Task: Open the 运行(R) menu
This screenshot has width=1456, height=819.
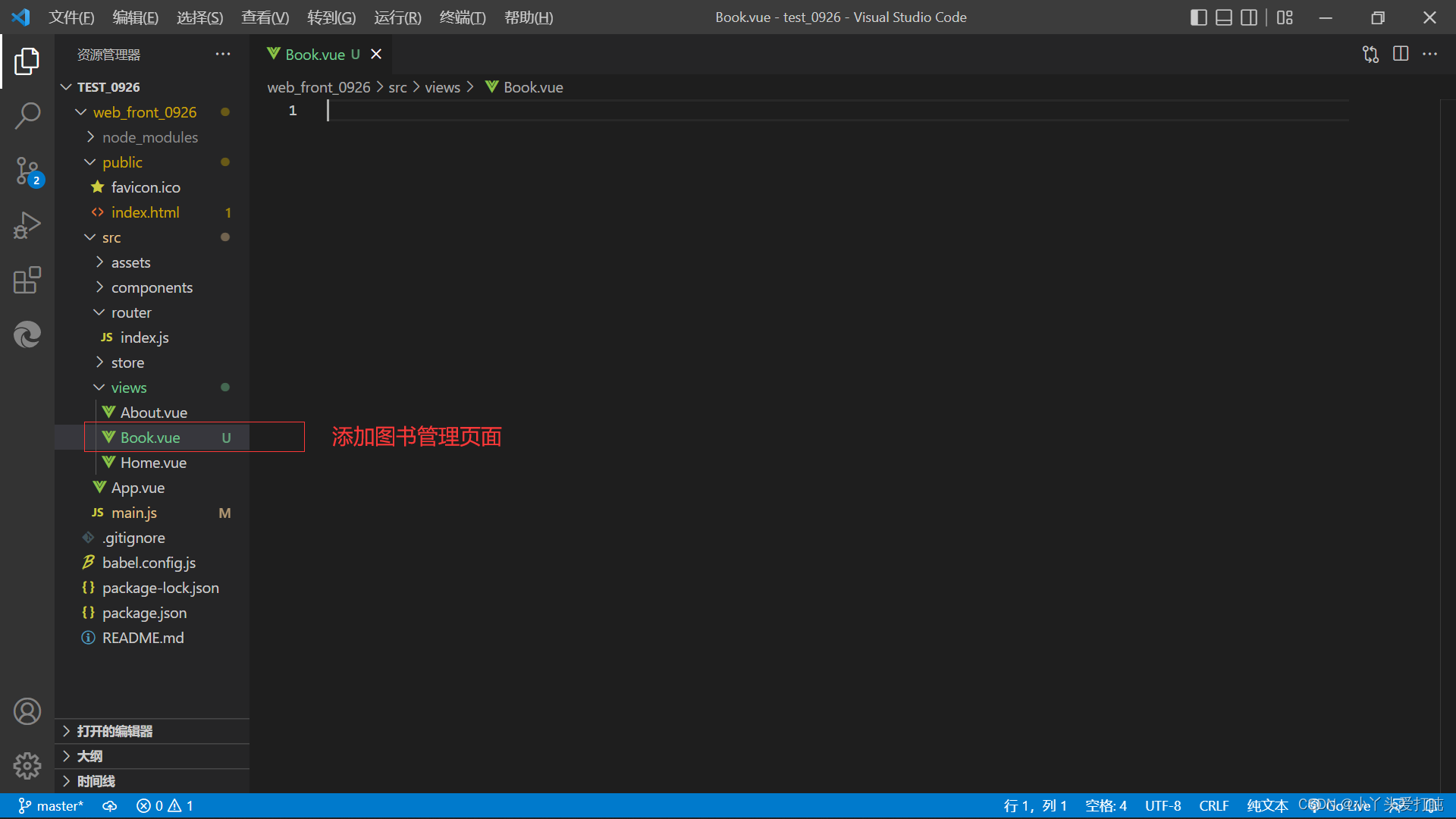Action: pyautogui.click(x=397, y=17)
